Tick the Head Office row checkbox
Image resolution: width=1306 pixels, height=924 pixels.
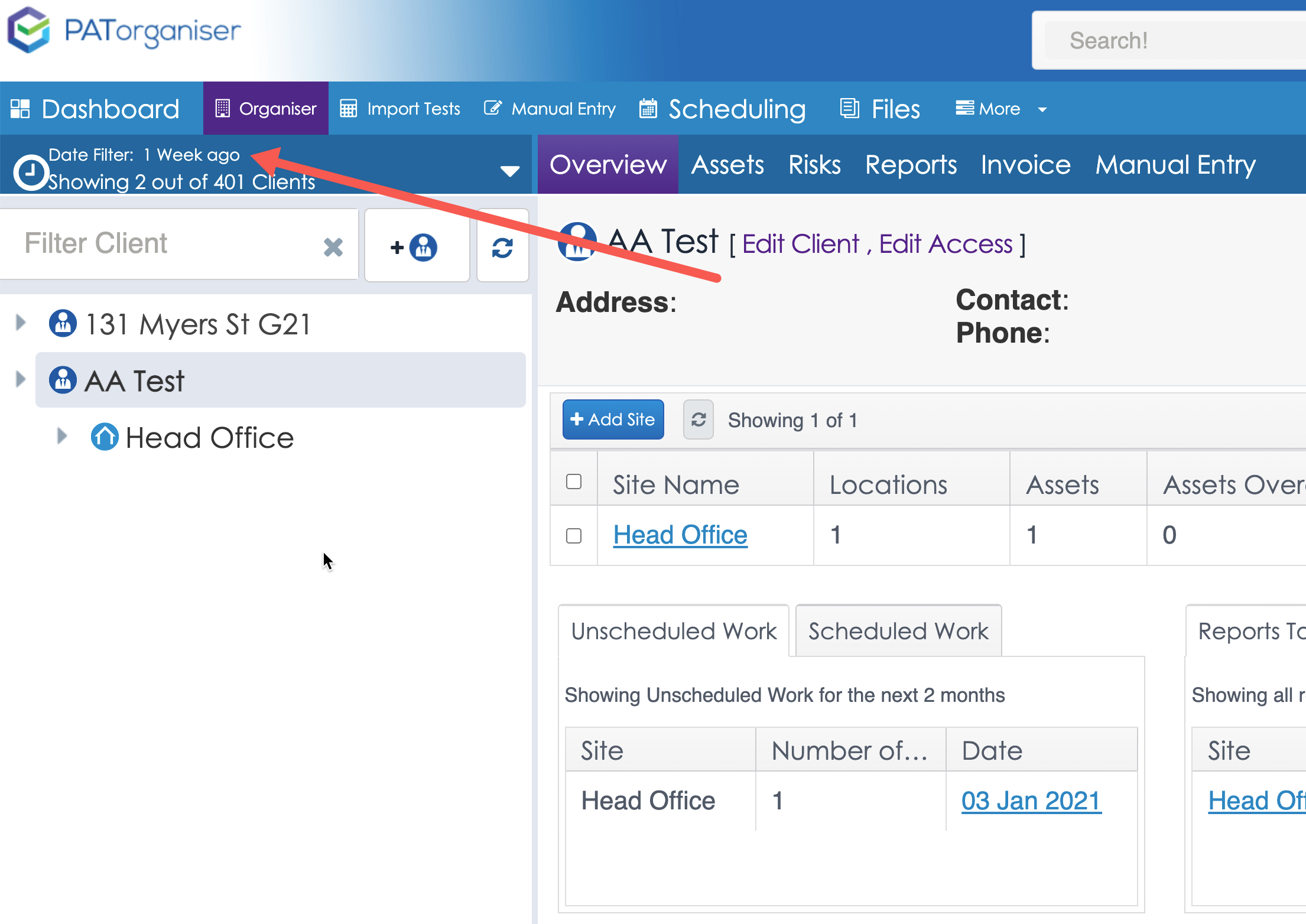[573, 536]
